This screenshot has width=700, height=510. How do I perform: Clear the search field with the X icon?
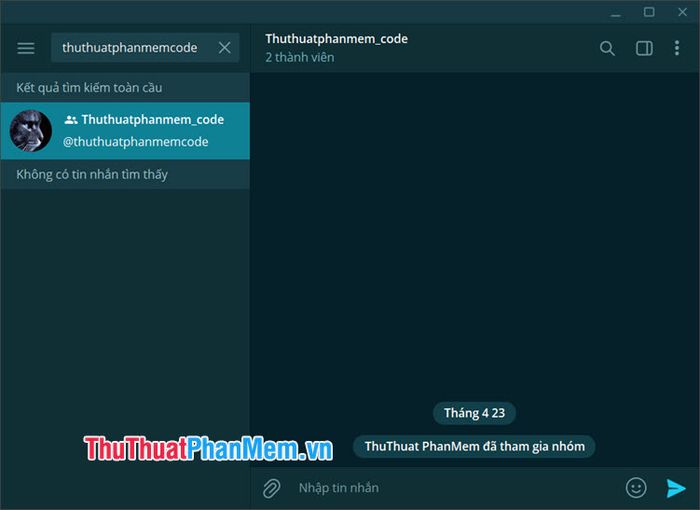[x=225, y=47]
